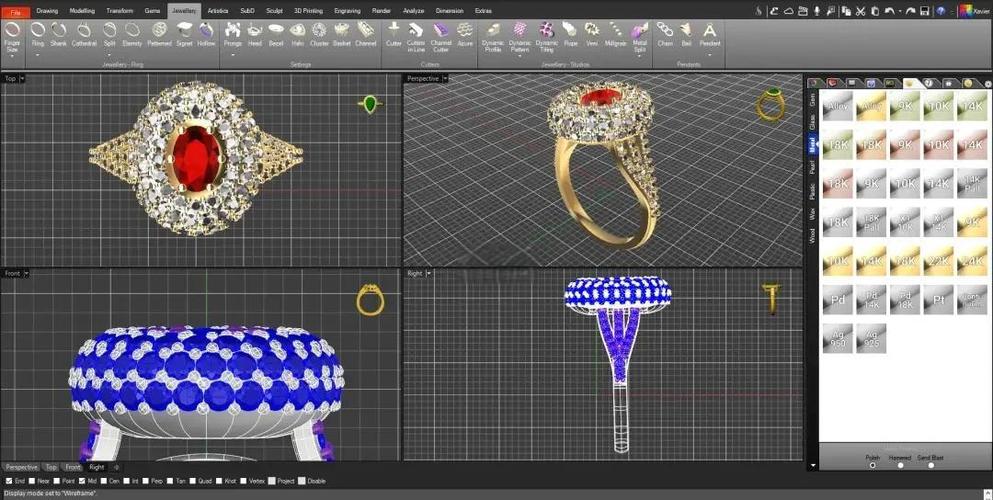
Task: Enable the Point osnap checkbox
Action: [58, 481]
